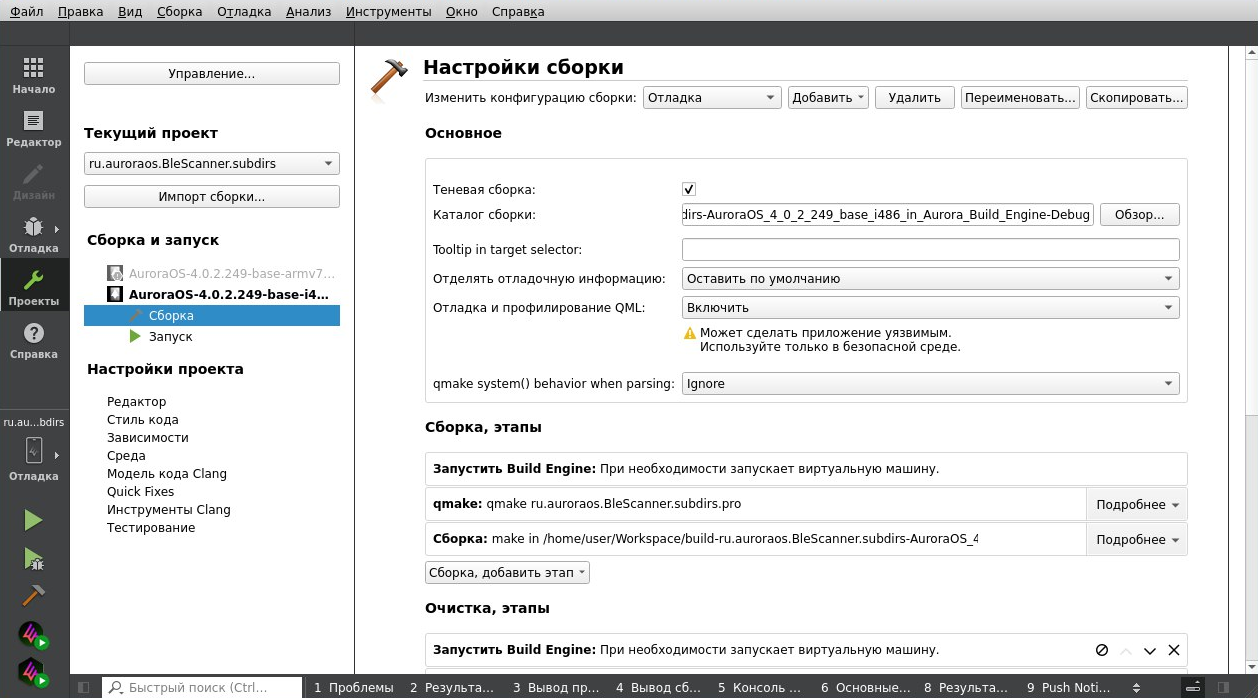Viewport: 1258px width, 698px height.
Task: Open the build configuration Отладка dropdown
Action: pos(712,98)
